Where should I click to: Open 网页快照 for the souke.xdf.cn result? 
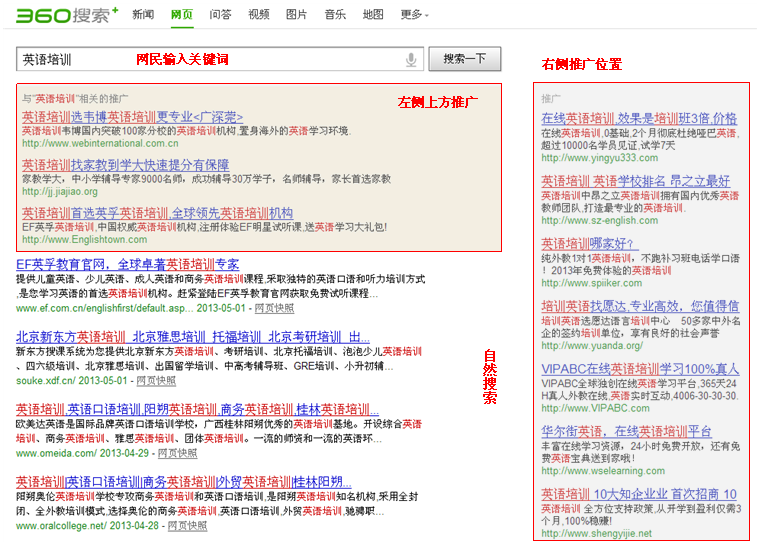[x=156, y=381]
